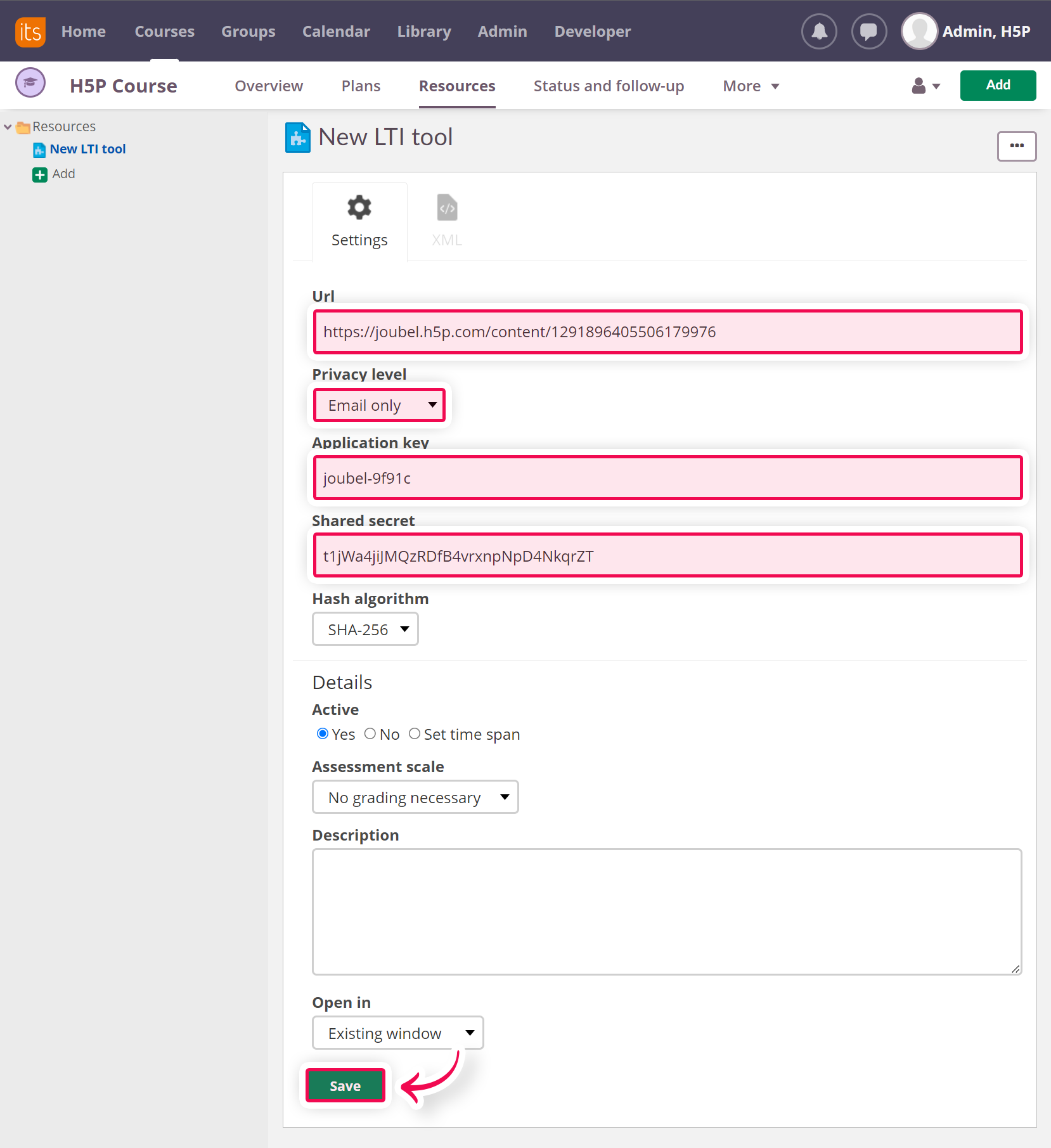Image resolution: width=1051 pixels, height=1148 pixels.
Task: Switch to the XML tab
Action: point(447,221)
